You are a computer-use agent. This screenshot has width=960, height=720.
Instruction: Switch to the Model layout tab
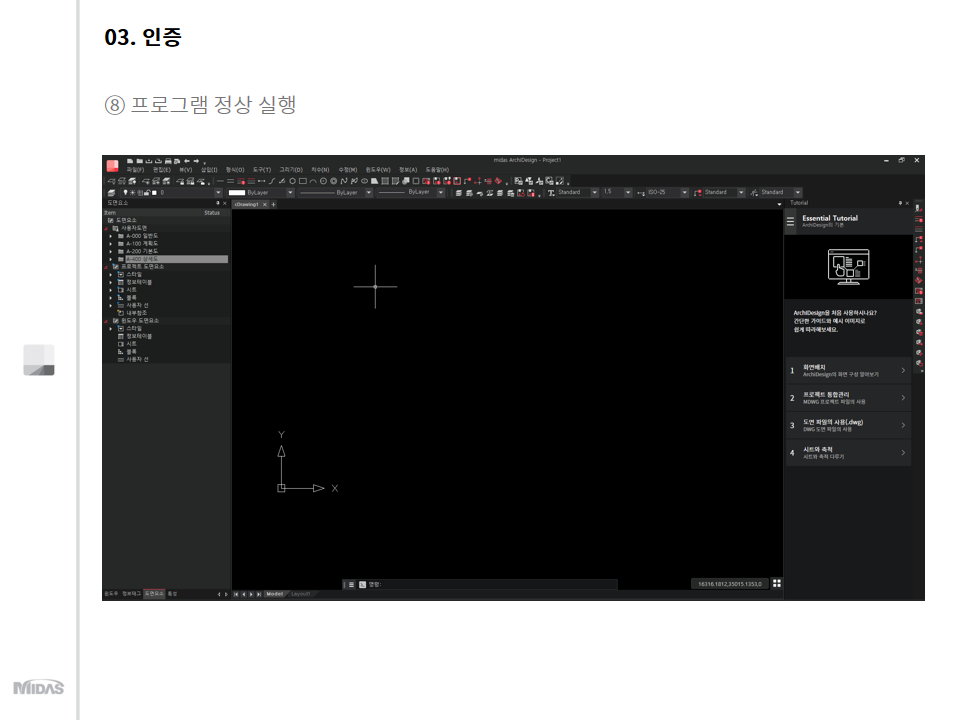275,594
